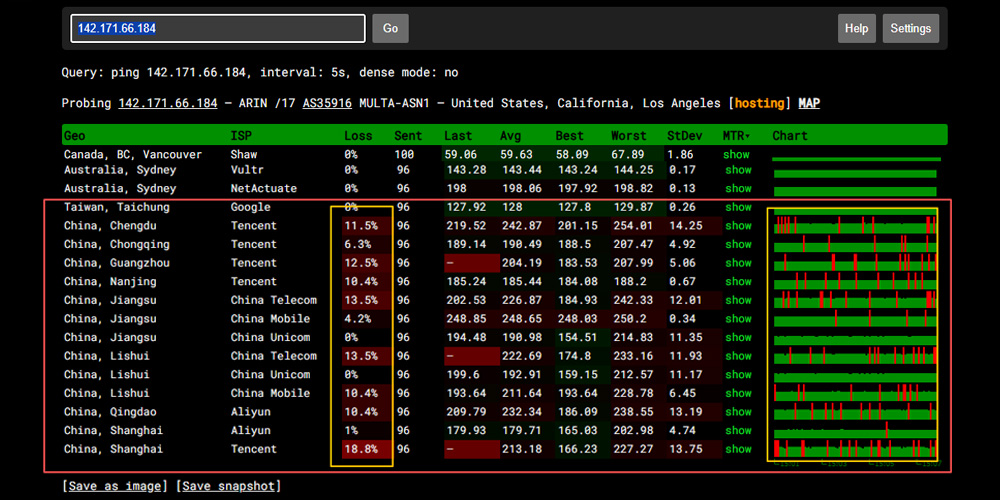Show MTR for Taiwan Taichung Google row
The width and height of the screenshot is (1000, 500).
(x=737, y=207)
